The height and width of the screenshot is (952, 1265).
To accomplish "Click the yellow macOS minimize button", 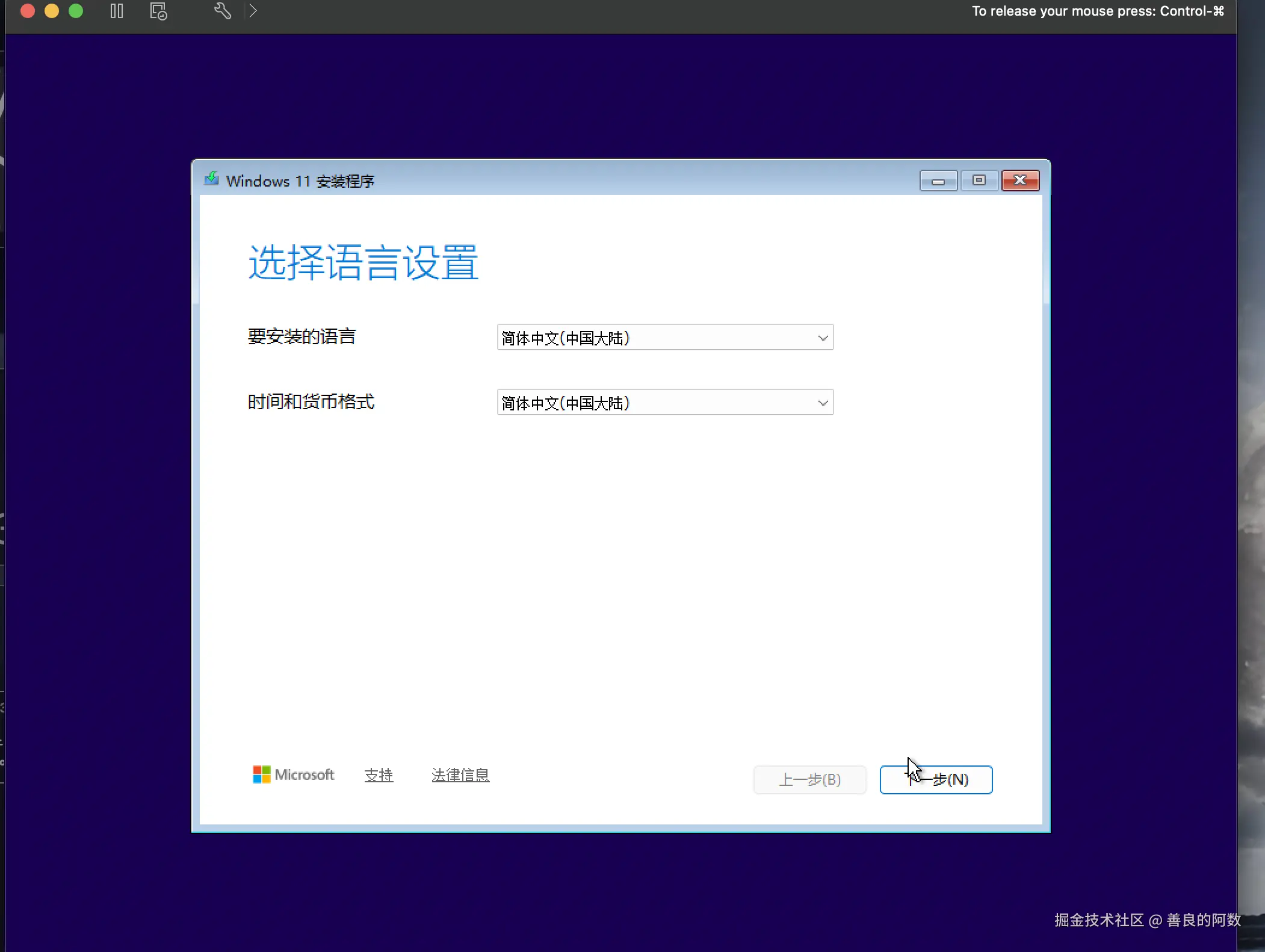I will click(x=52, y=11).
